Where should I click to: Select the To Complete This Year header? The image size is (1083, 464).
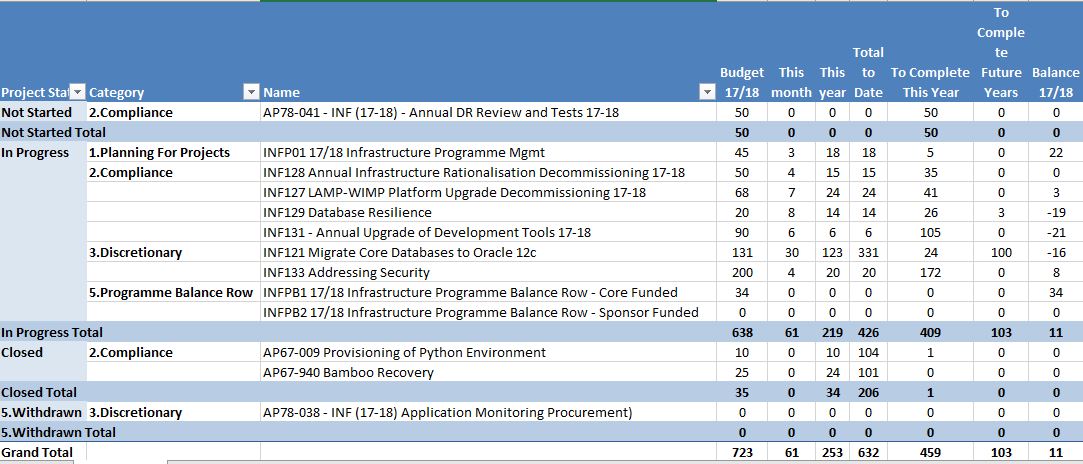point(930,82)
